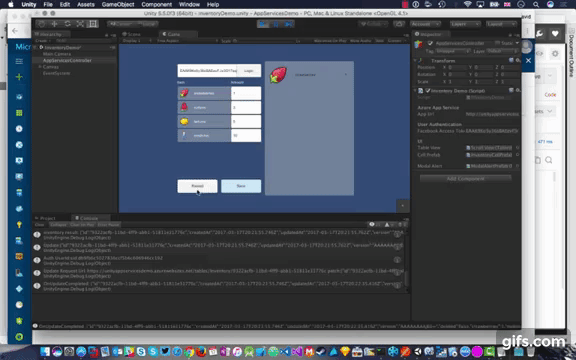Open Inventory Demo script gear menu

tap(517, 90)
